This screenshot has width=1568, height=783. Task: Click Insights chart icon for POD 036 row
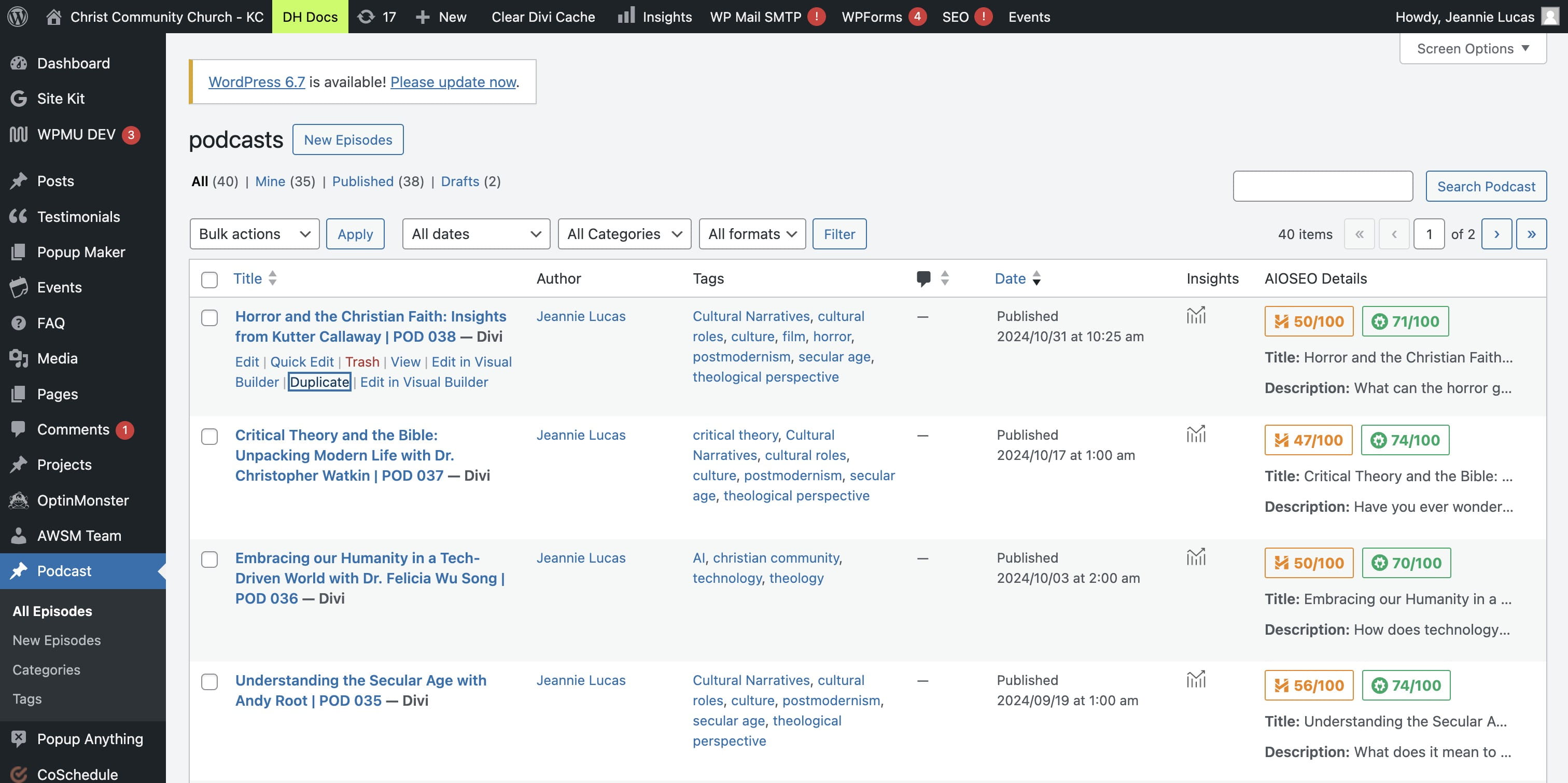coord(1196,557)
